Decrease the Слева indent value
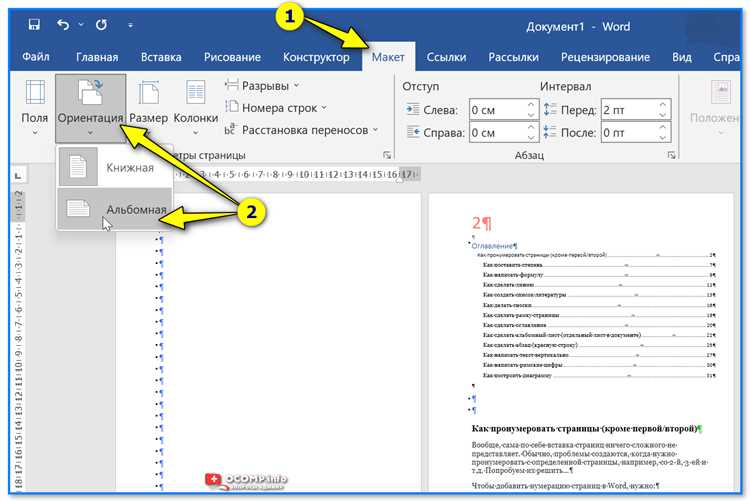 coord(531,115)
